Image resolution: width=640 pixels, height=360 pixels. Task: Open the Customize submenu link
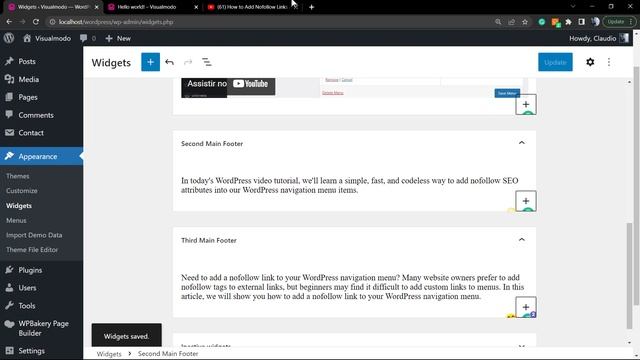(22, 191)
